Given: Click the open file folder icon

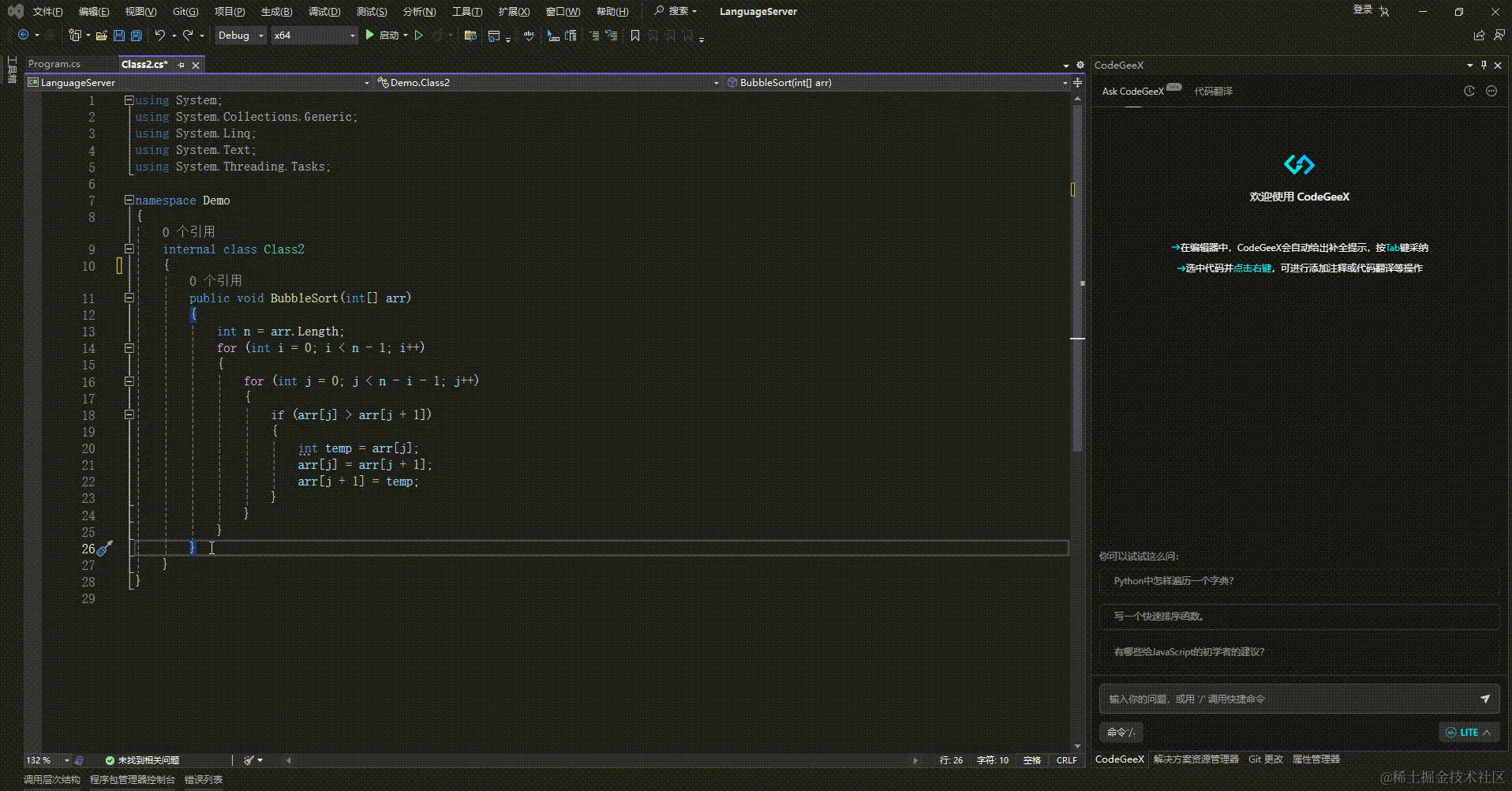Looking at the screenshot, I should click(x=101, y=35).
